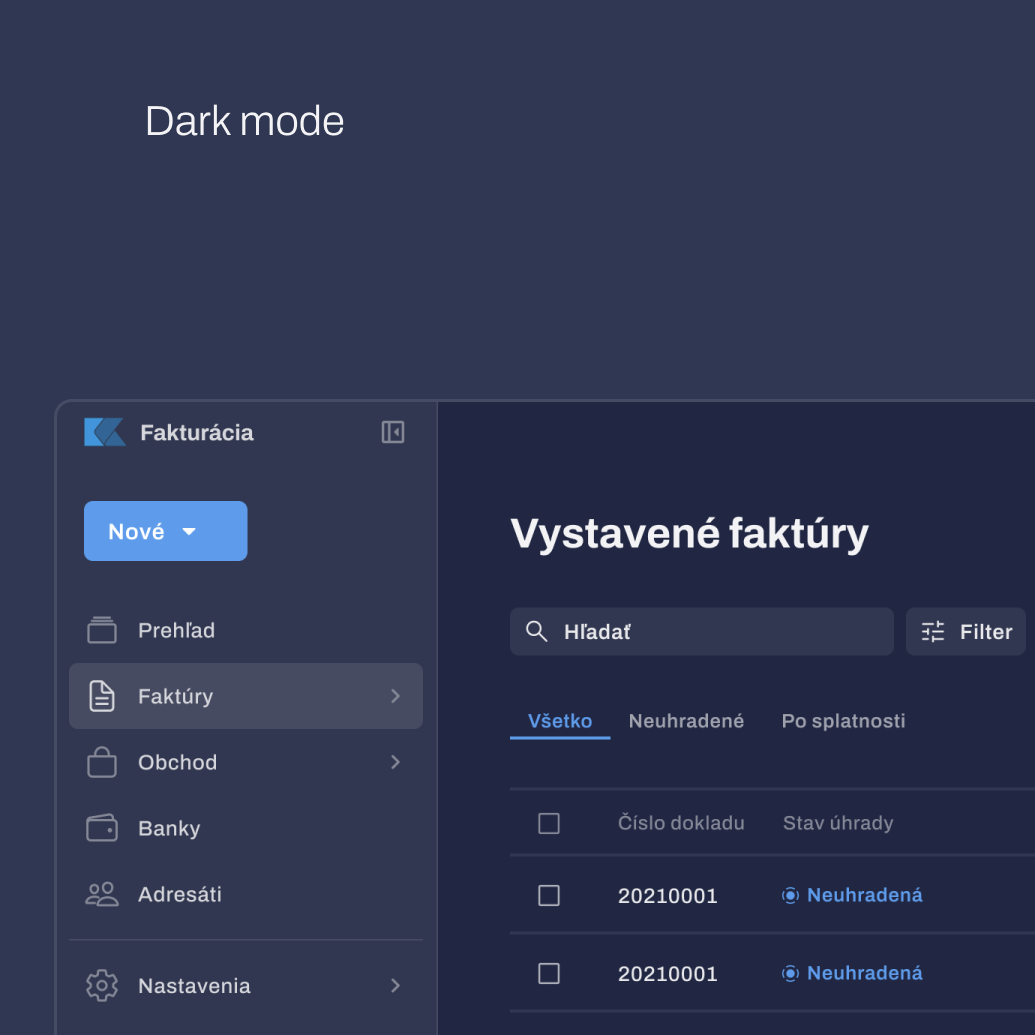Click the Fakturácia logo icon
Screen dimensions: 1035x1035
click(x=104, y=432)
